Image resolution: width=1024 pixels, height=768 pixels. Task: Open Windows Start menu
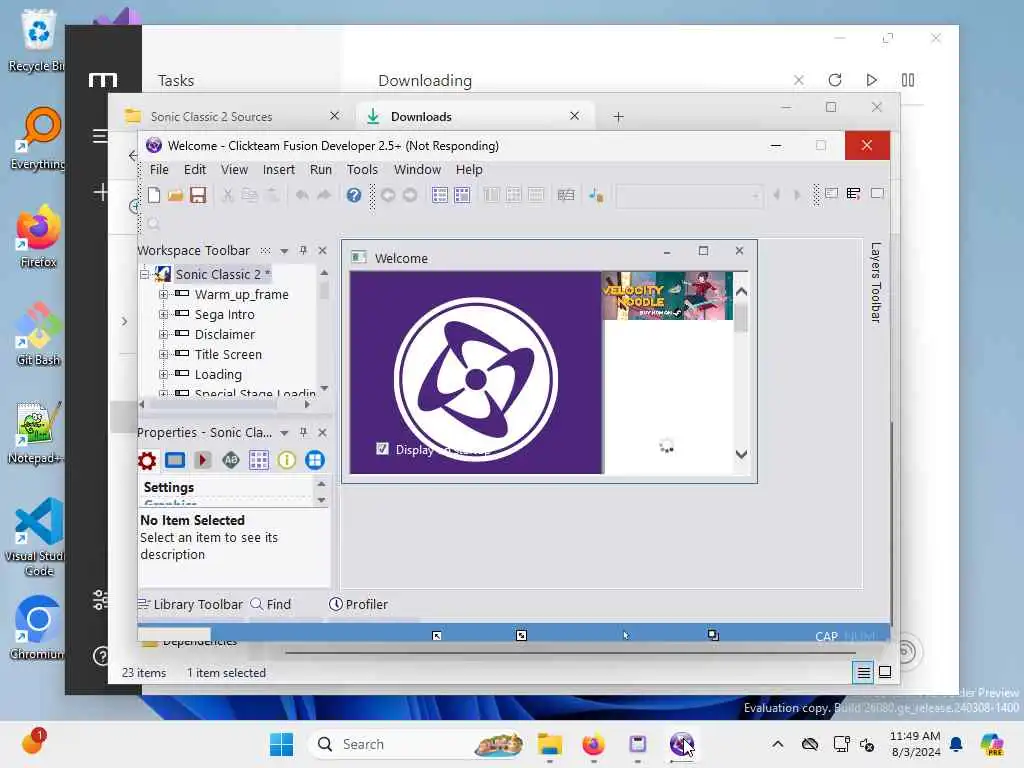pyautogui.click(x=281, y=744)
